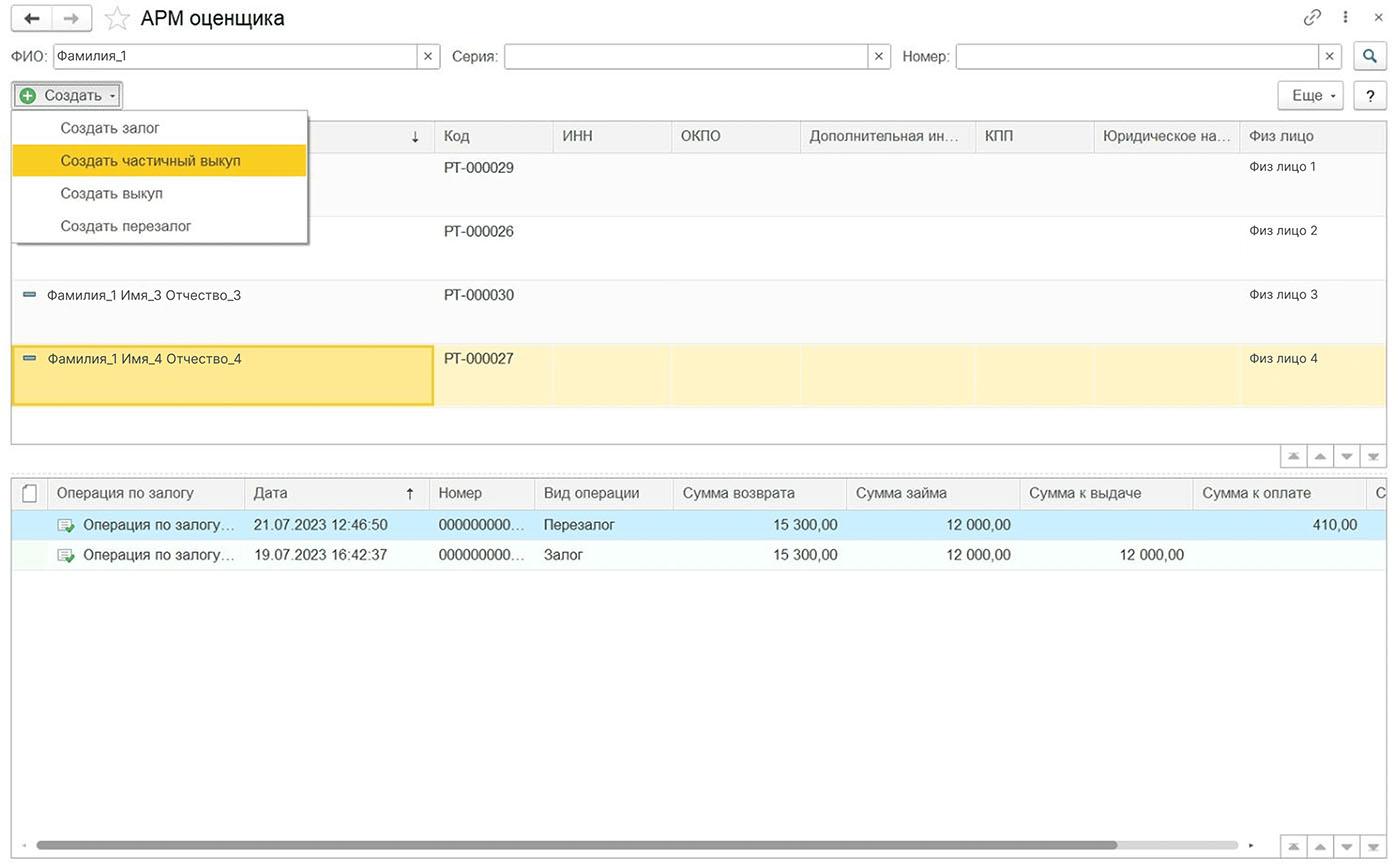The image size is (1400, 868).
Task: Sort by the ИНН column header
Action: pos(612,137)
